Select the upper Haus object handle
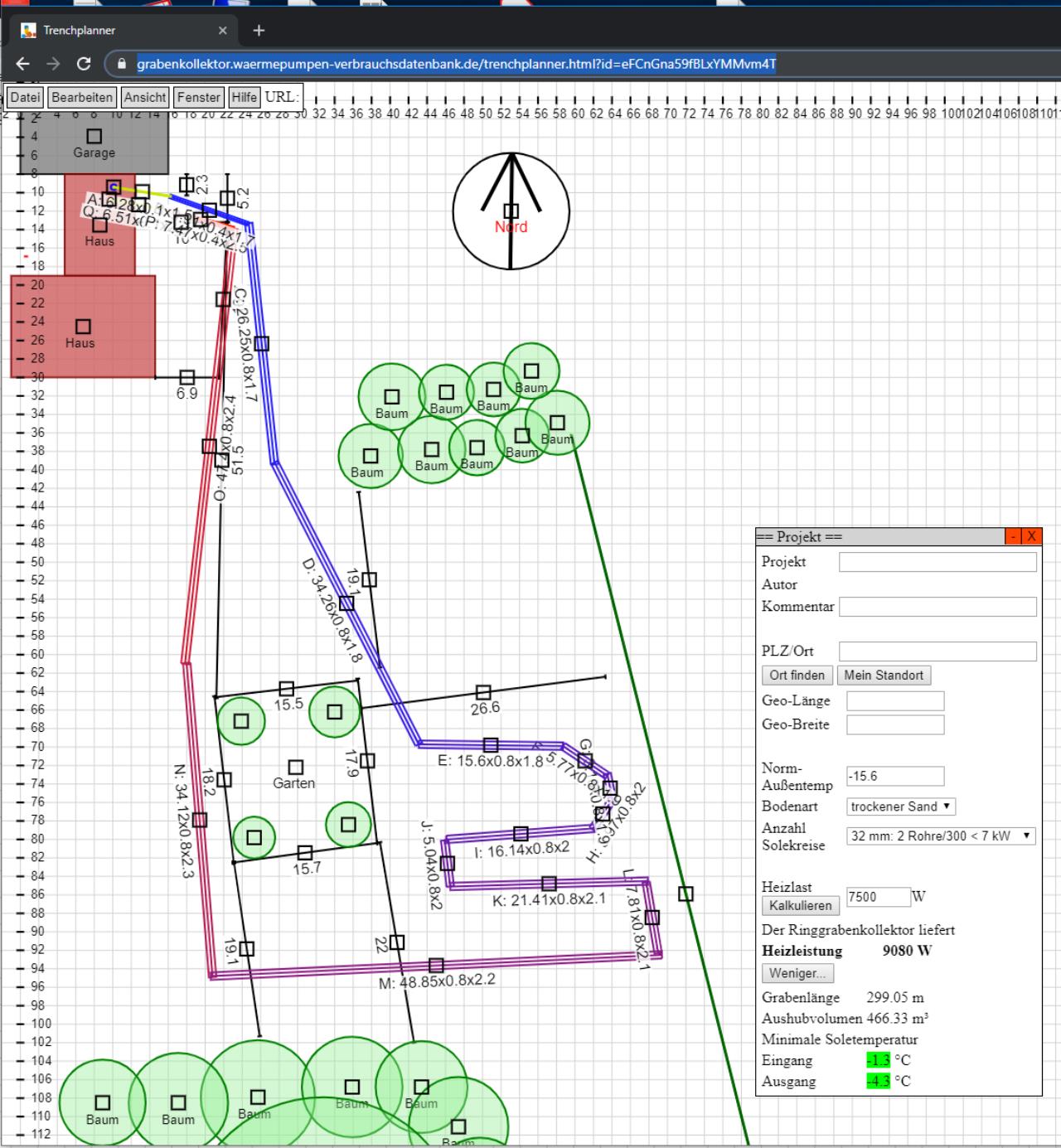Screen dimensions: 1061x1148 tap(99, 225)
